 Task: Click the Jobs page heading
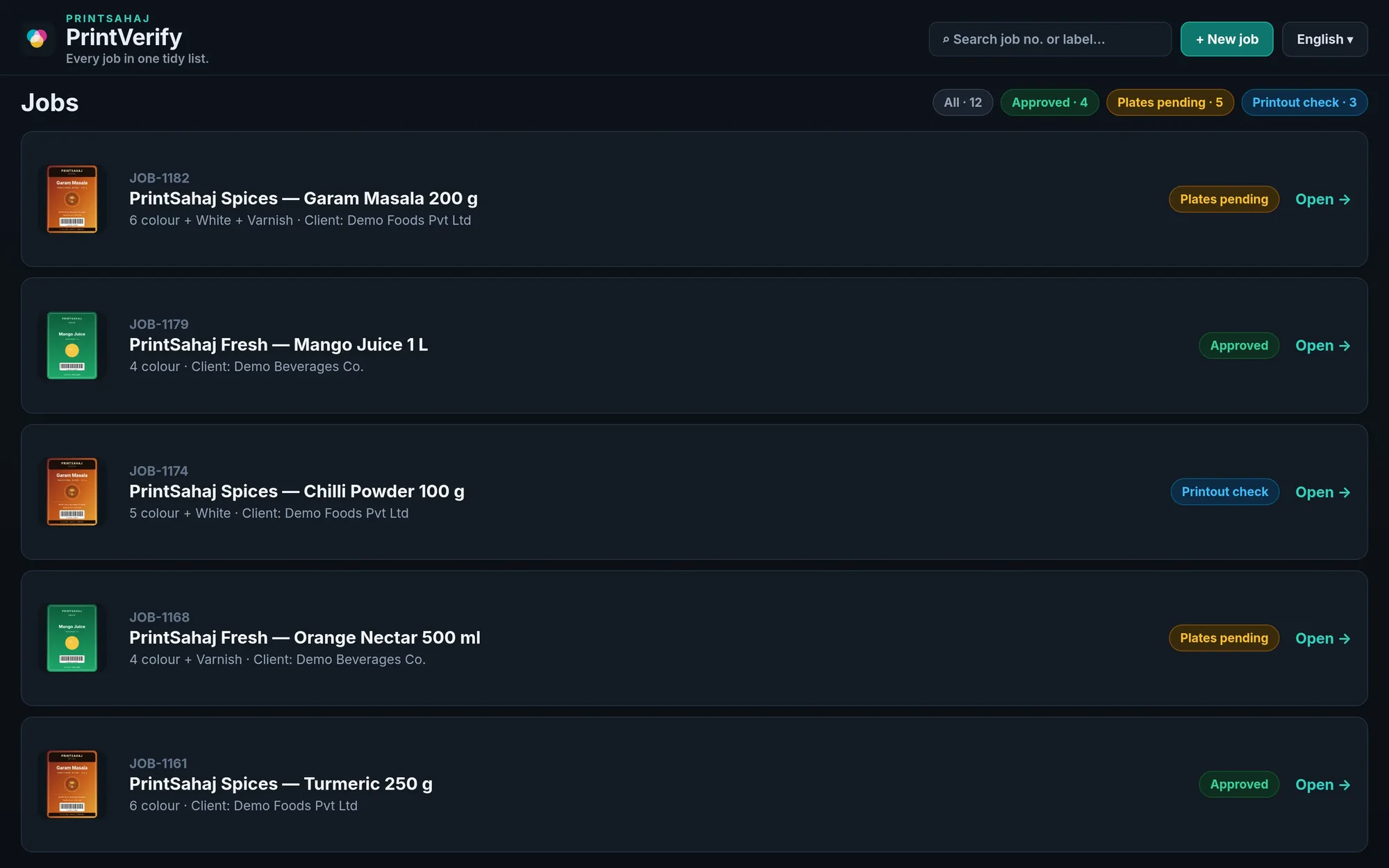pyautogui.click(x=50, y=103)
